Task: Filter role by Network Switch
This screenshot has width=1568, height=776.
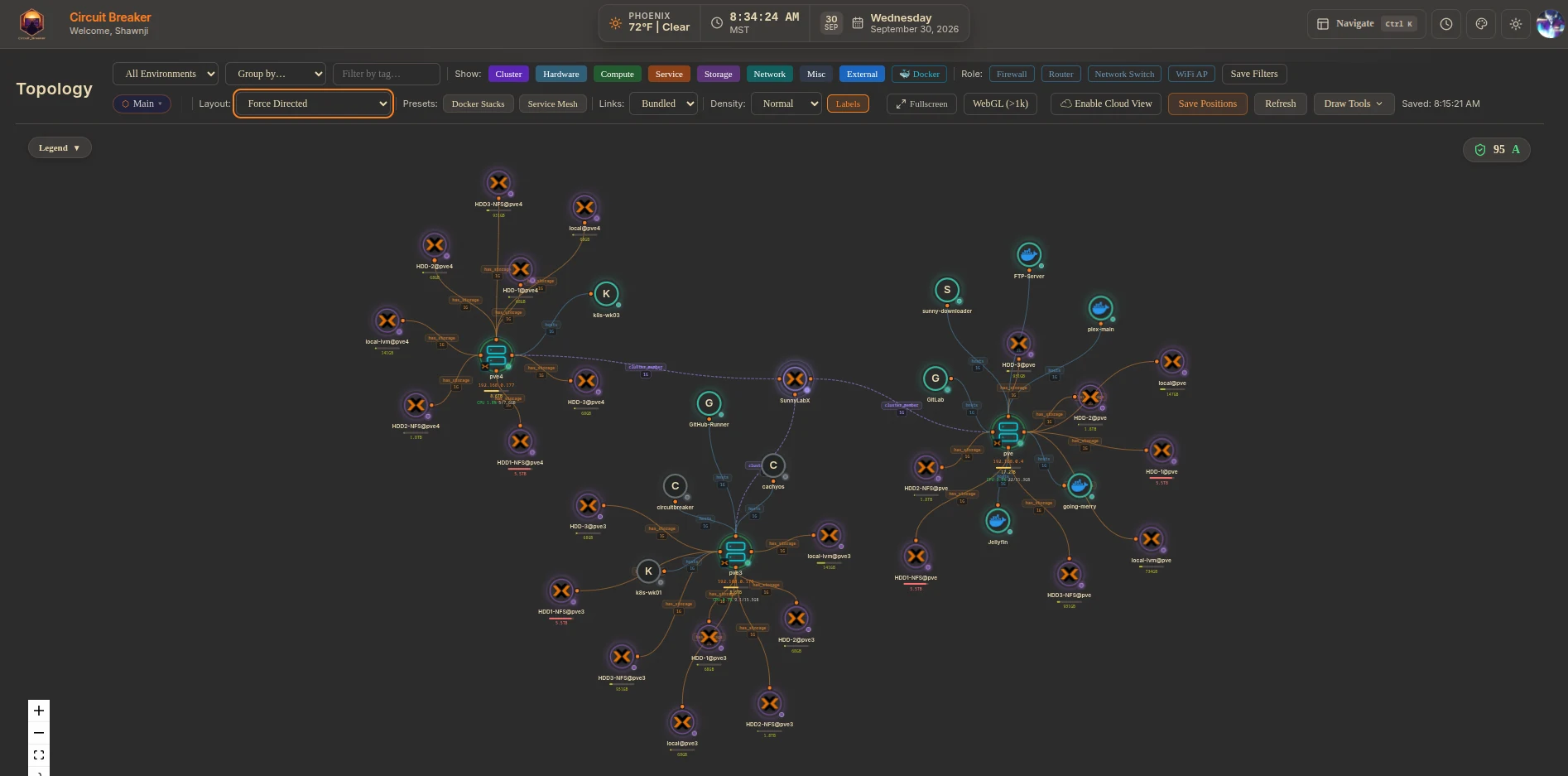Action: click(x=1124, y=74)
